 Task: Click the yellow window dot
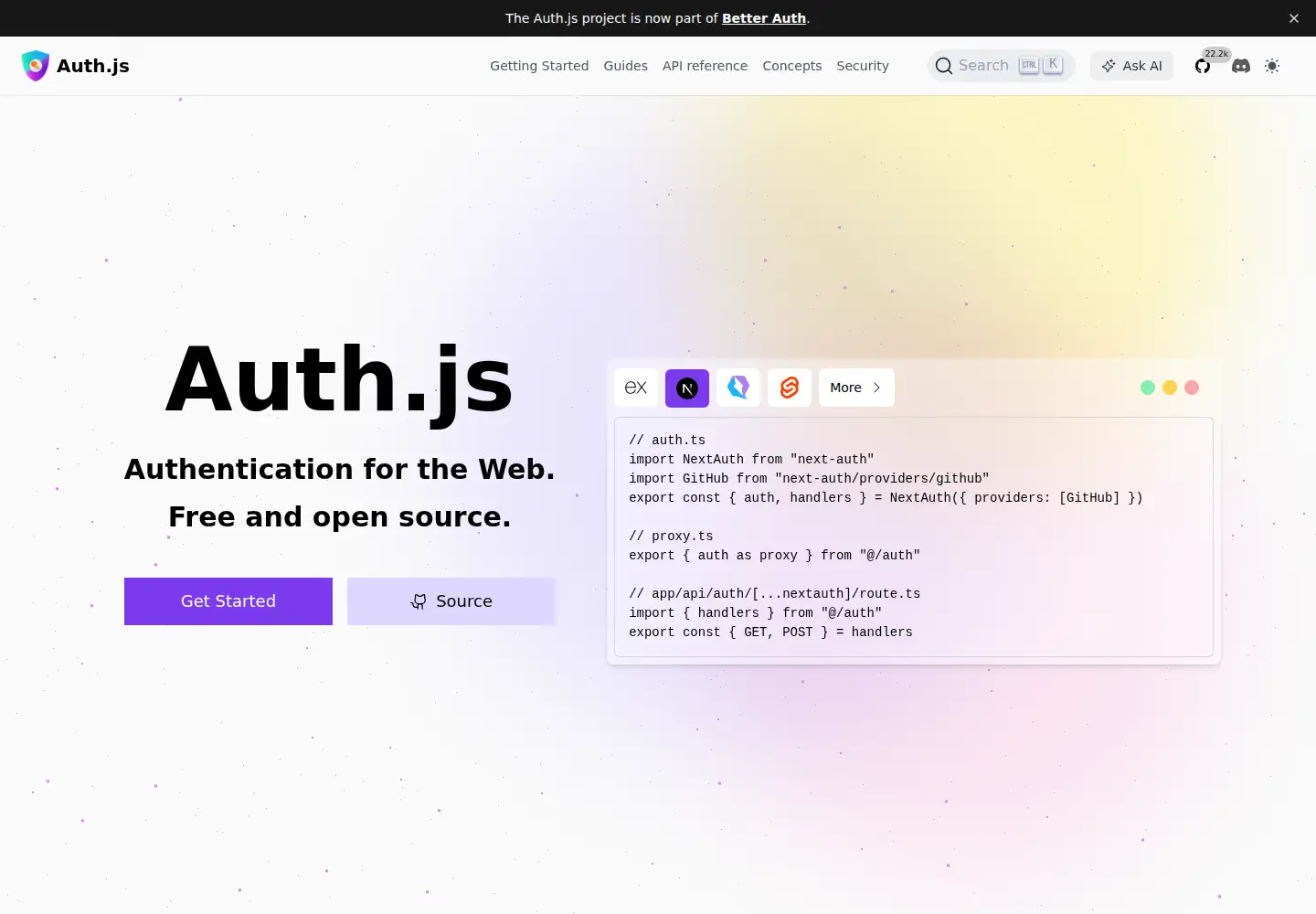[x=1170, y=388]
